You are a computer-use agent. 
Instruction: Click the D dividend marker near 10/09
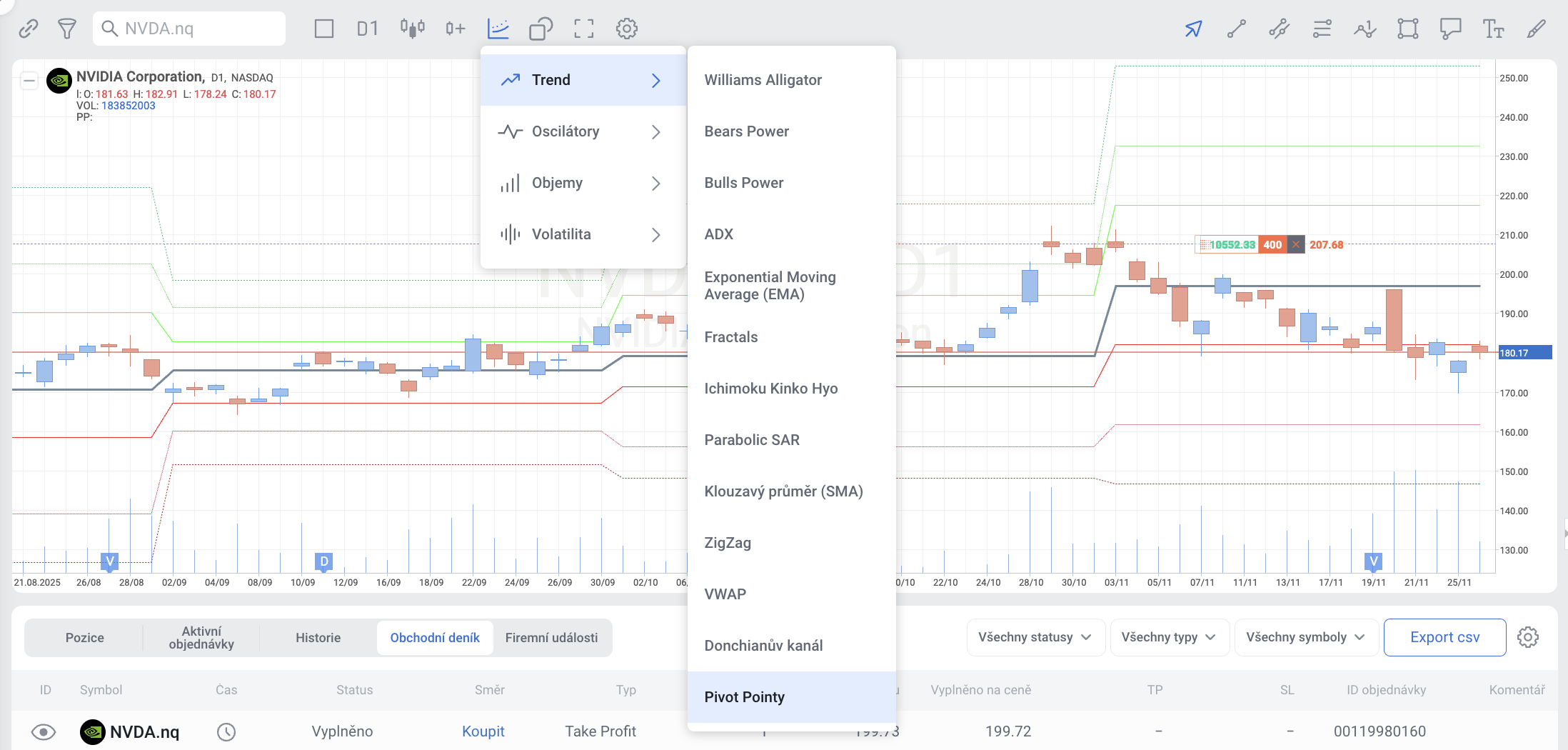(x=324, y=561)
